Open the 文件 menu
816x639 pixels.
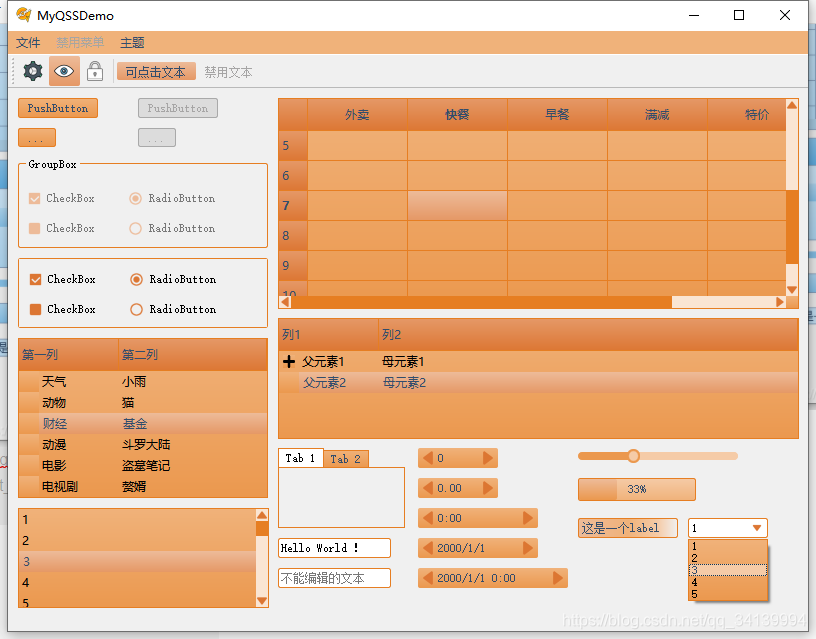tap(28, 43)
